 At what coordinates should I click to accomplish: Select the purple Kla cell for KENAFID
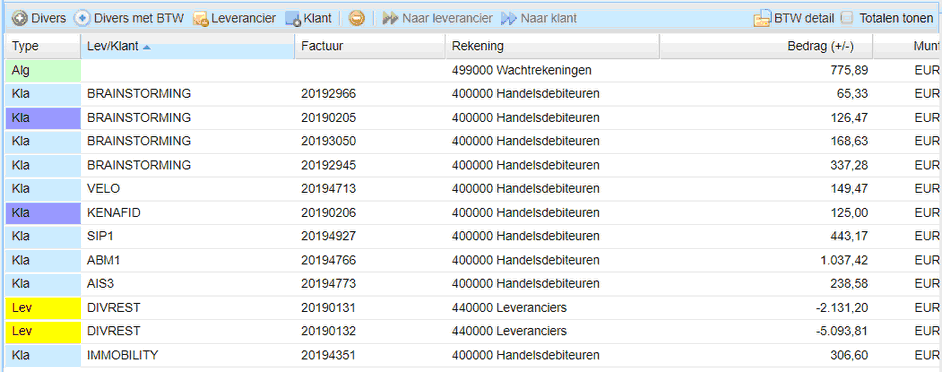[x=43, y=213]
